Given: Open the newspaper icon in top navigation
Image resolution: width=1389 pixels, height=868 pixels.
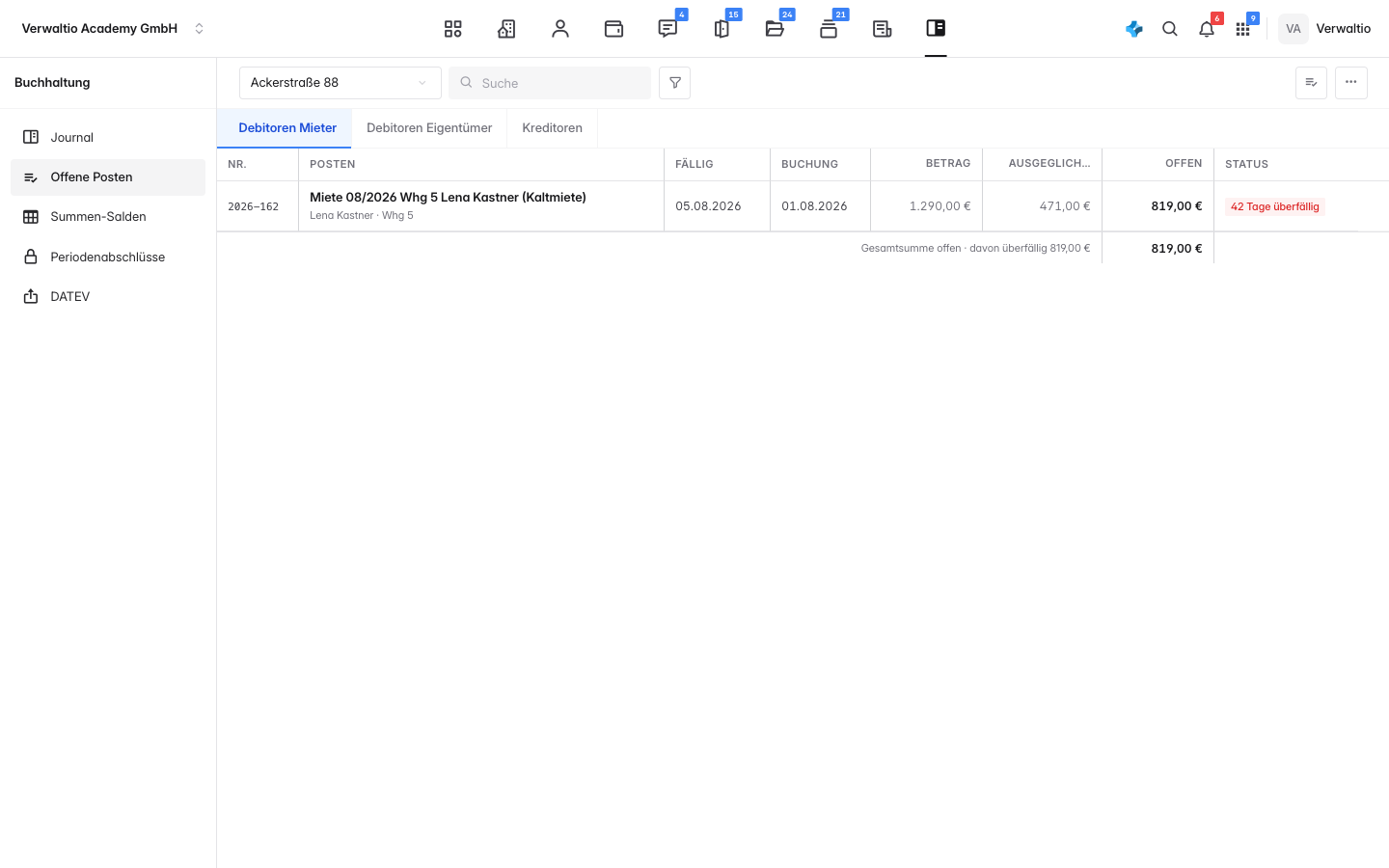Looking at the screenshot, I should pyautogui.click(x=882, y=29).
